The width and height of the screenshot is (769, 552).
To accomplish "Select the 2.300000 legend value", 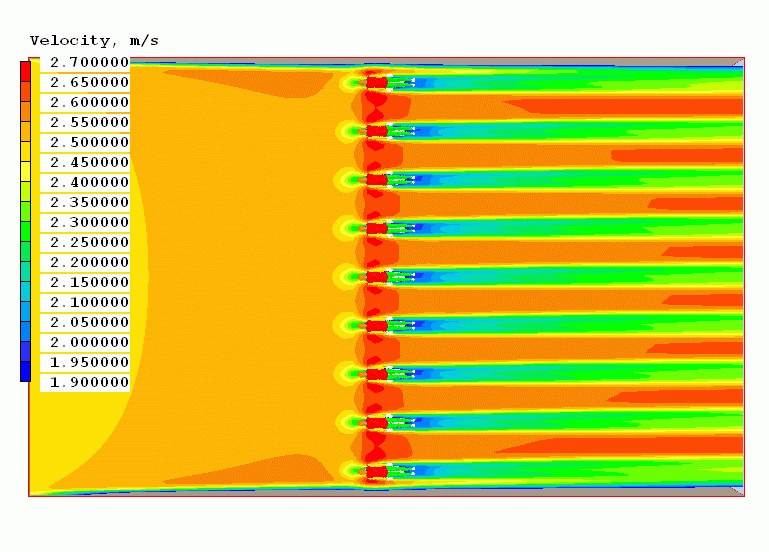I will (89, 223).
